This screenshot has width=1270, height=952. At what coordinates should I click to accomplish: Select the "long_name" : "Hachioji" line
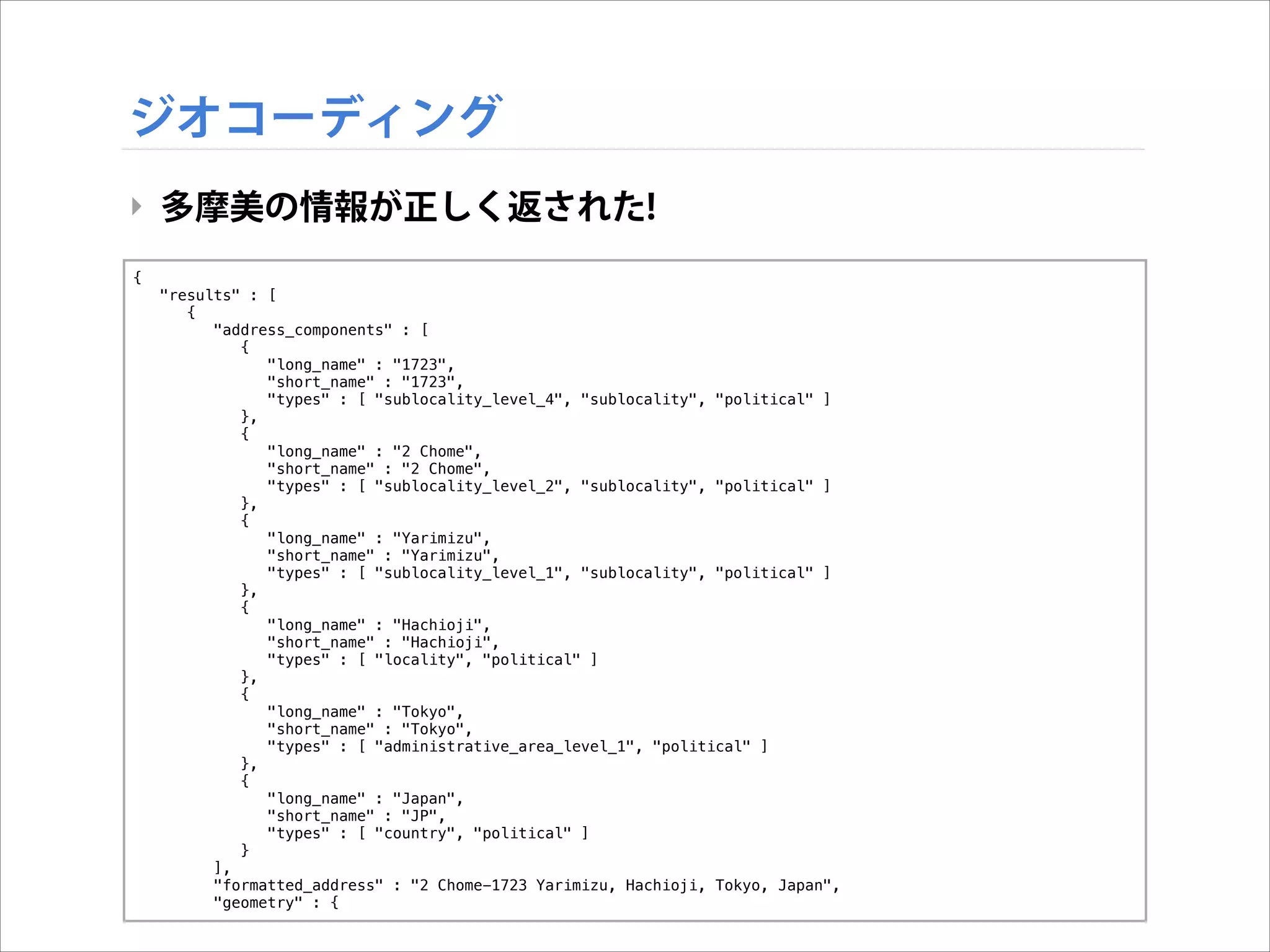pos(379,625)
